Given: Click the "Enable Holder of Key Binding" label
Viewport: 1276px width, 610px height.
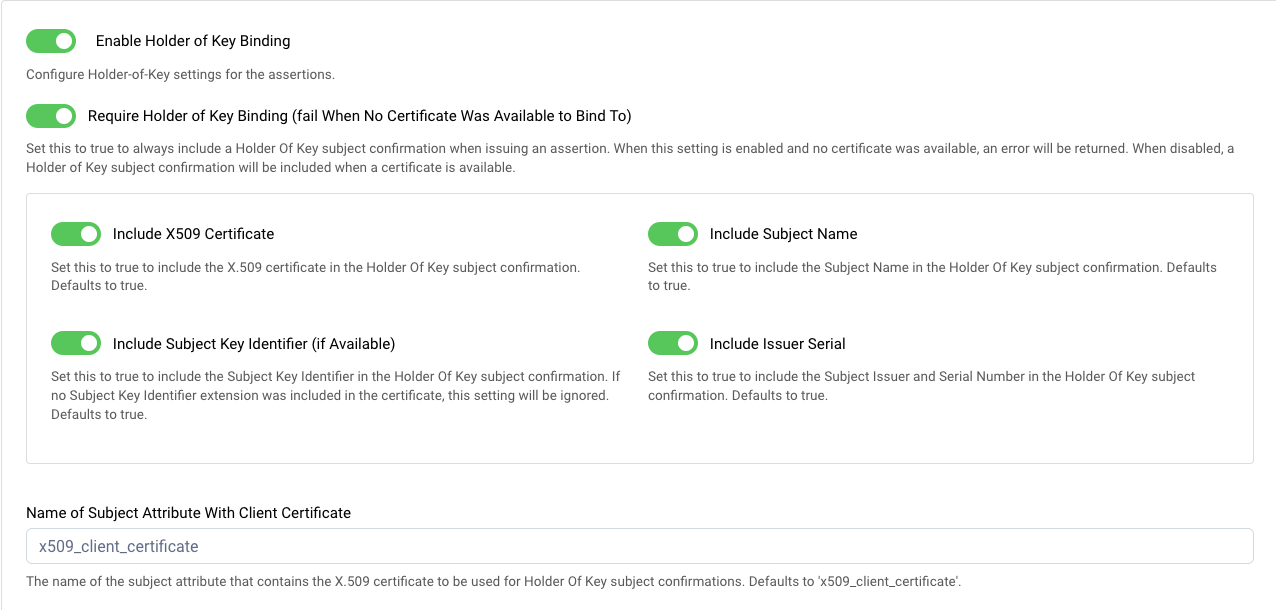Looking at the screenshot, I should [193, 41].
